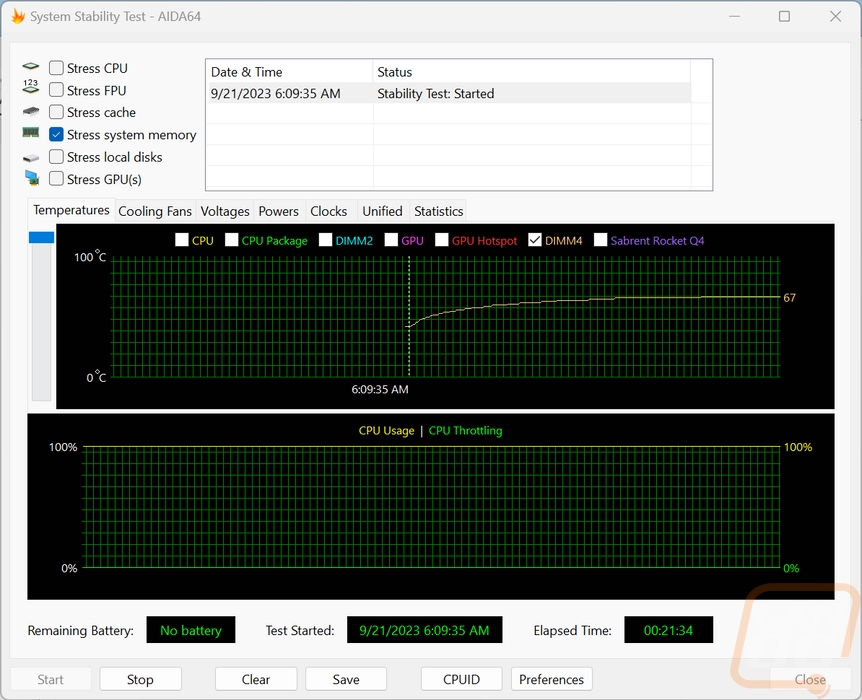
Task: Click the 123 icon beside Stress FPU
Action: point(31,86)
